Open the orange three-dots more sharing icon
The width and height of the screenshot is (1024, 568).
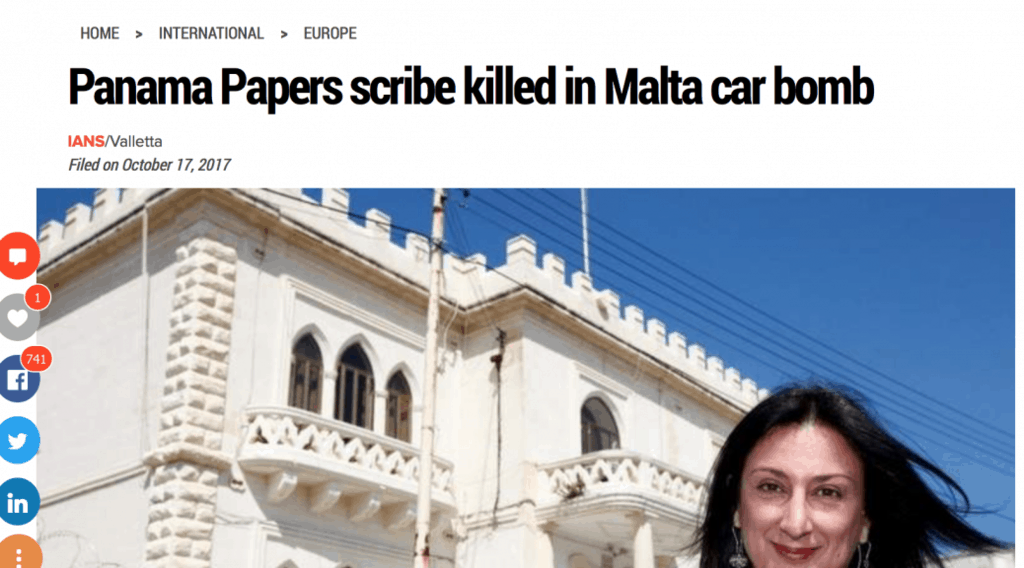point(19,553)
